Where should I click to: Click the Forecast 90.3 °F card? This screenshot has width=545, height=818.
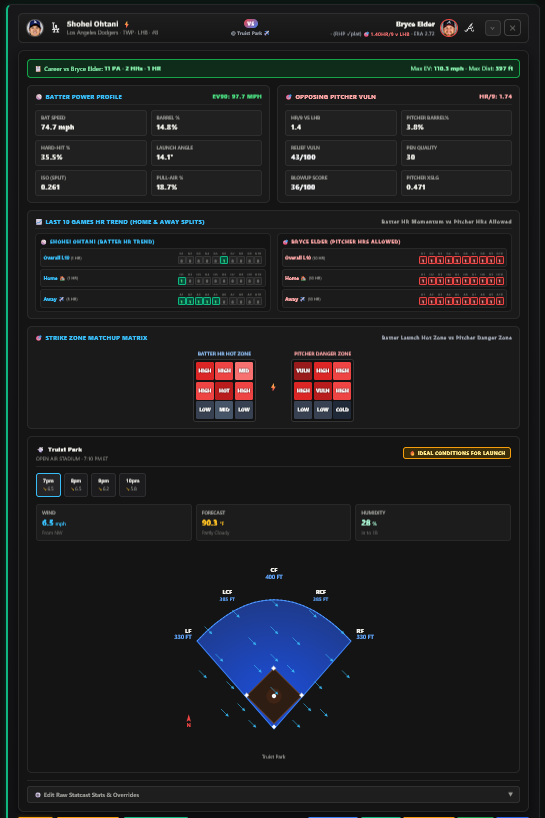pyautogui.click(x=273, y=522)
